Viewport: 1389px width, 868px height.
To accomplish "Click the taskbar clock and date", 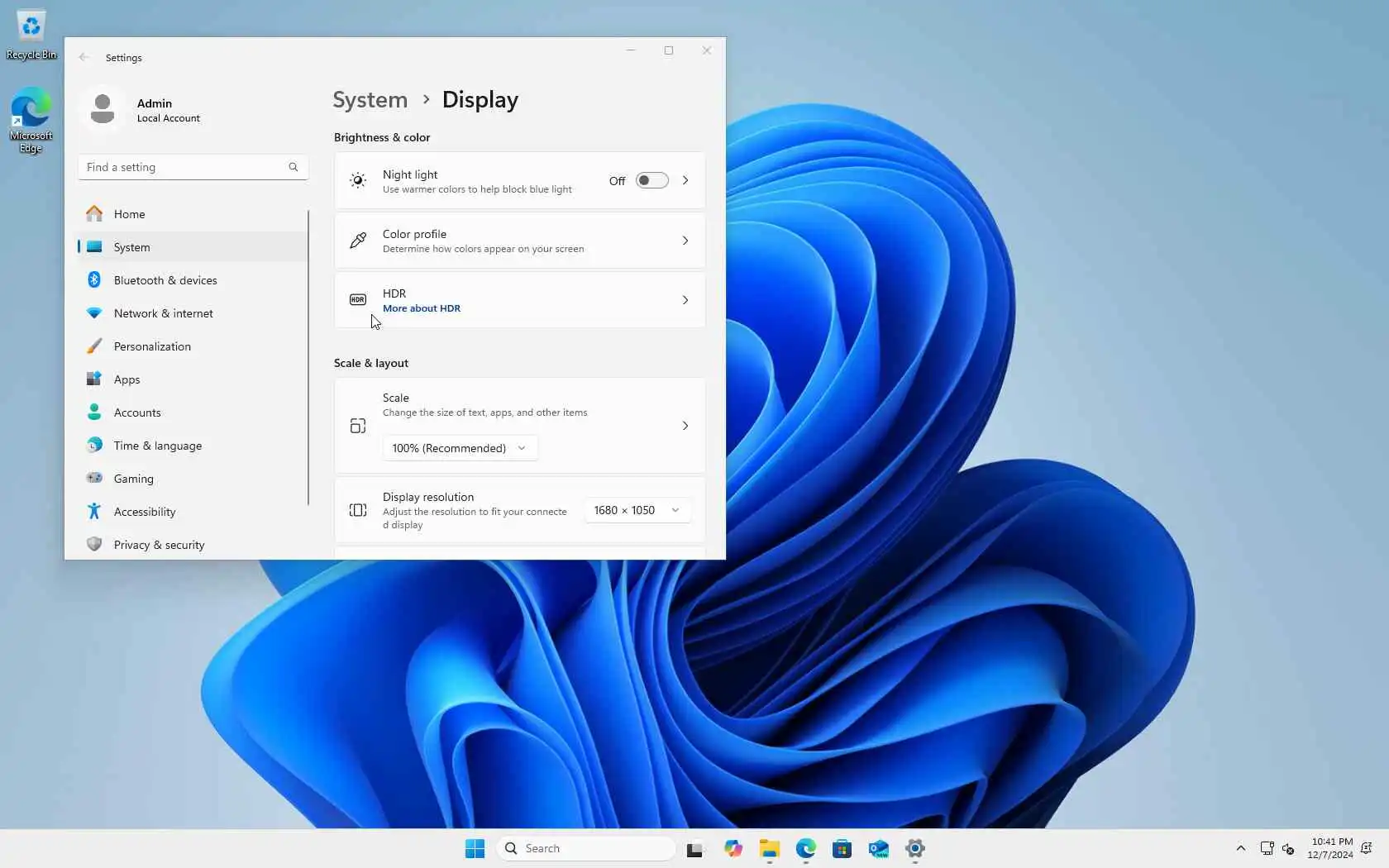I will pos(1330,848).
